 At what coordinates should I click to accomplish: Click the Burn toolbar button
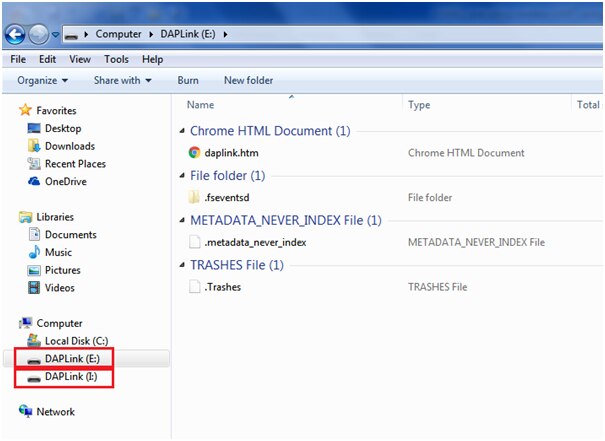click(188, 80)
